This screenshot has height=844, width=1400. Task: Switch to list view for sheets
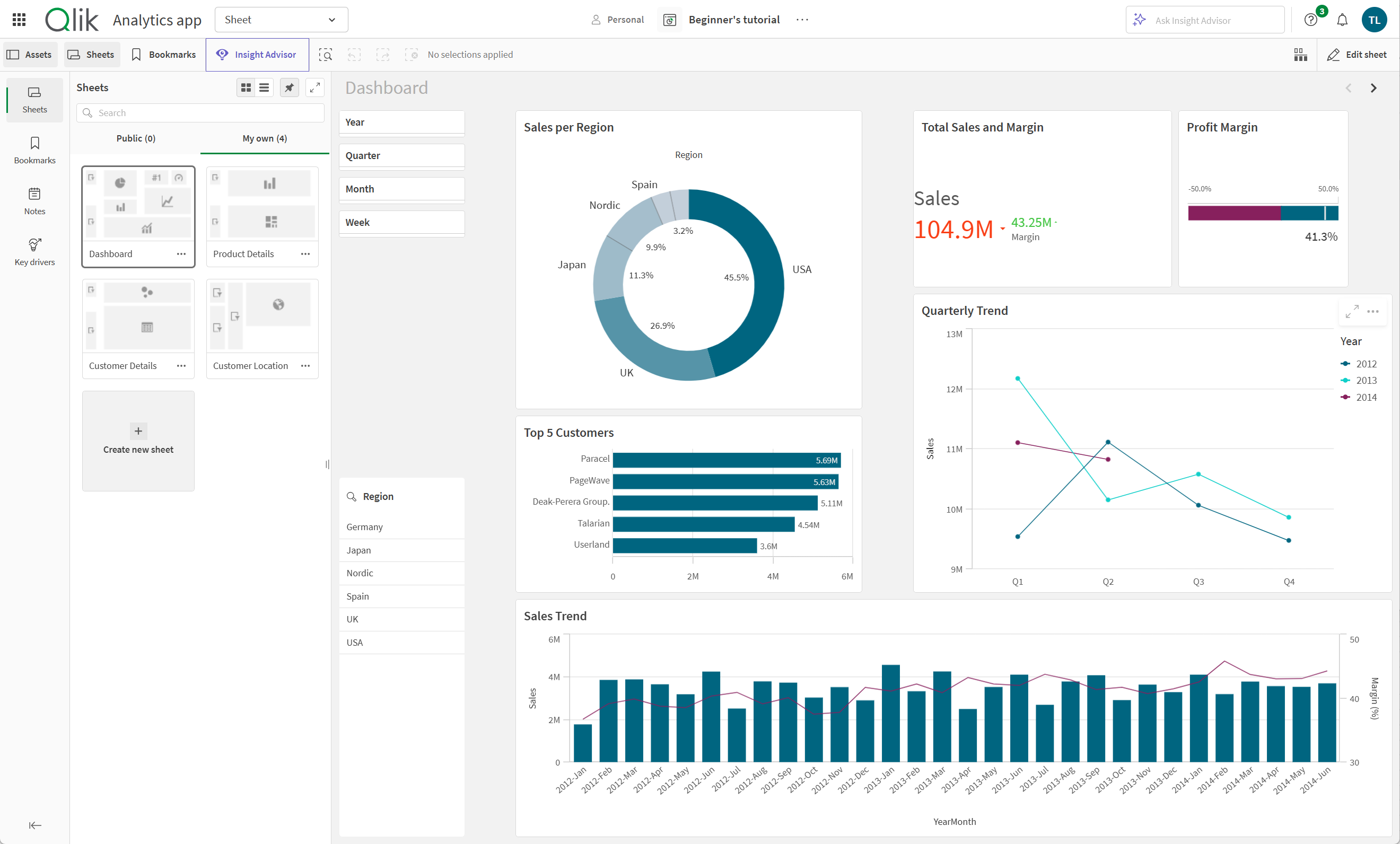click(x=264, y=88)
